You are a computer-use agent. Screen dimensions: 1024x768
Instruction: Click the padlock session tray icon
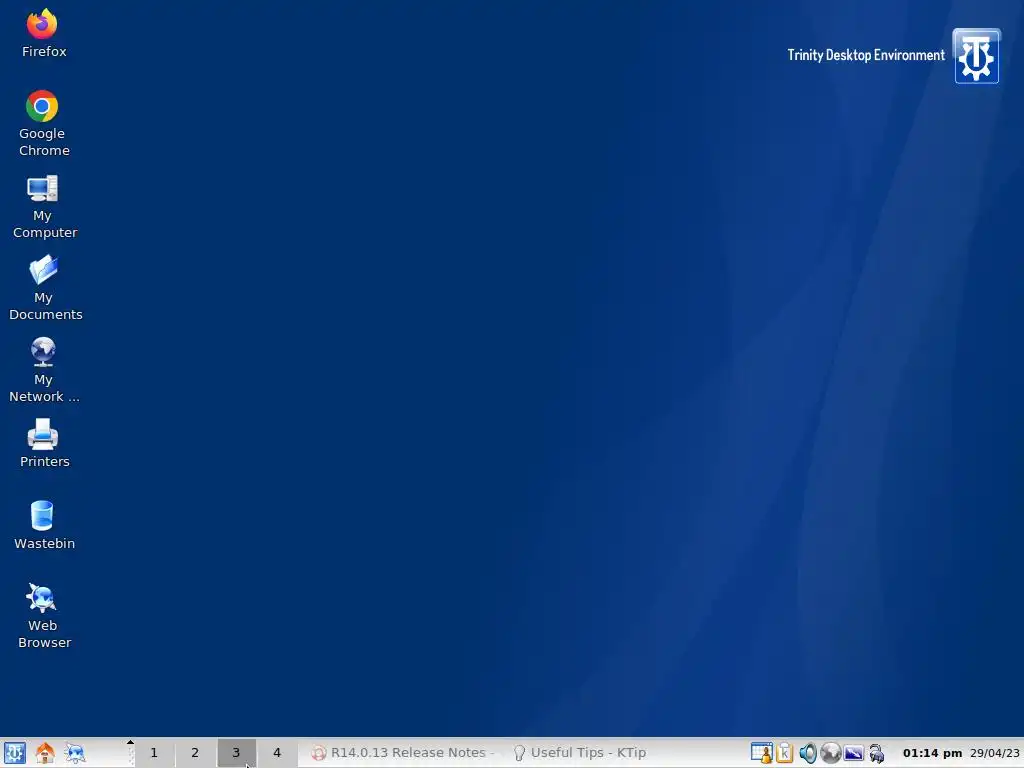point(876,753)
